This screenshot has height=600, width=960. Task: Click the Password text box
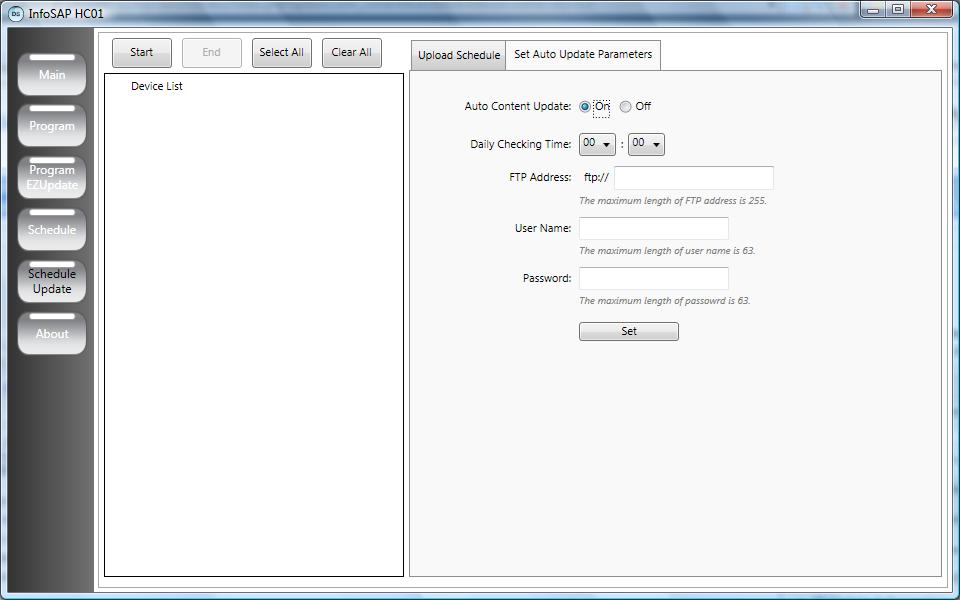tap(653, 278)
